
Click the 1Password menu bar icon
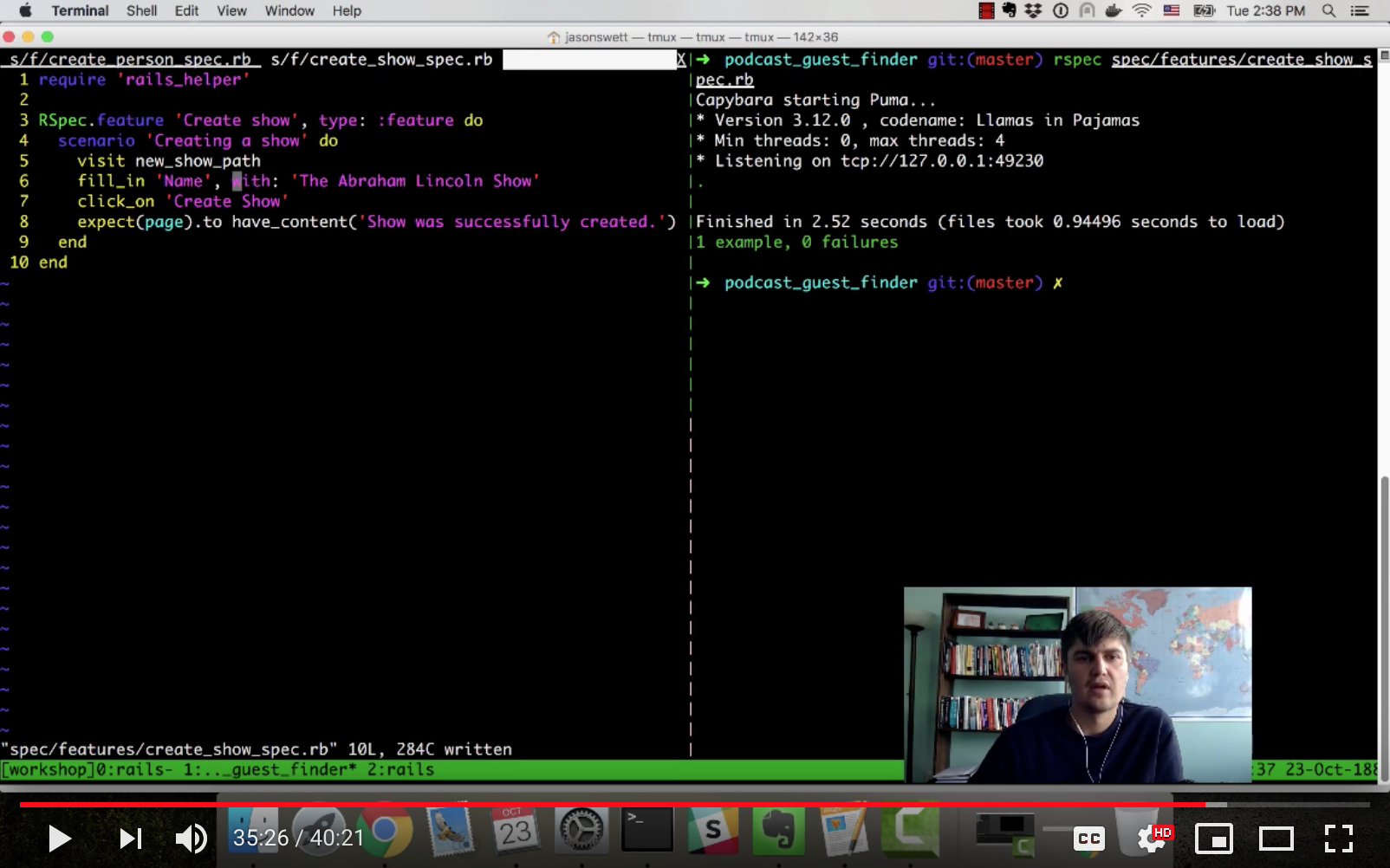[1061, 10]
